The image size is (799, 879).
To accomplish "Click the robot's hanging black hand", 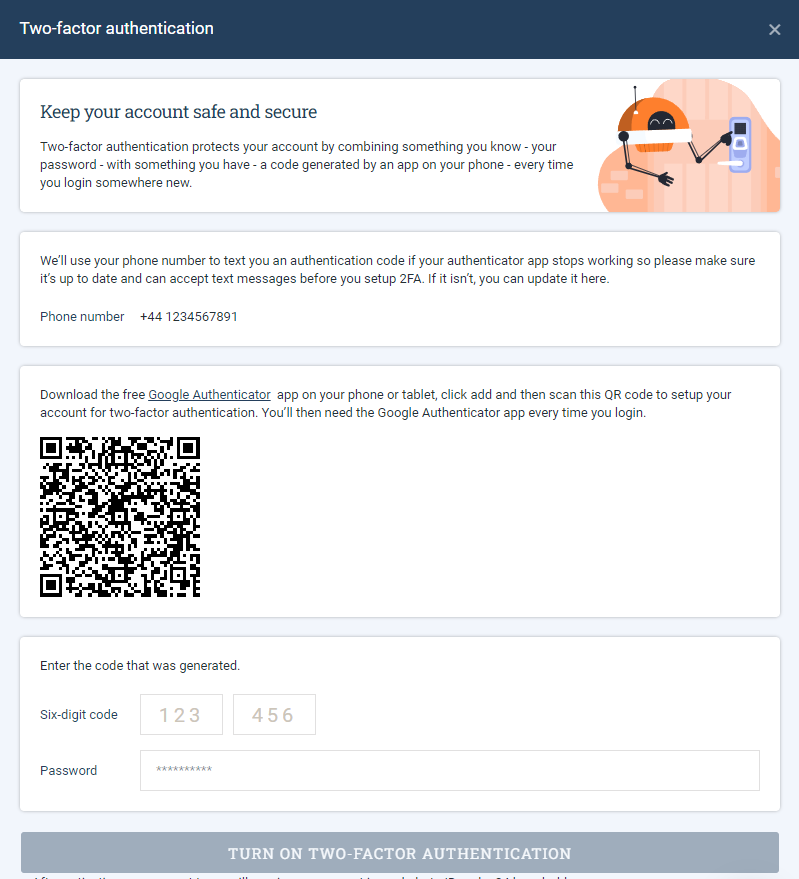I will coord(666,179).
